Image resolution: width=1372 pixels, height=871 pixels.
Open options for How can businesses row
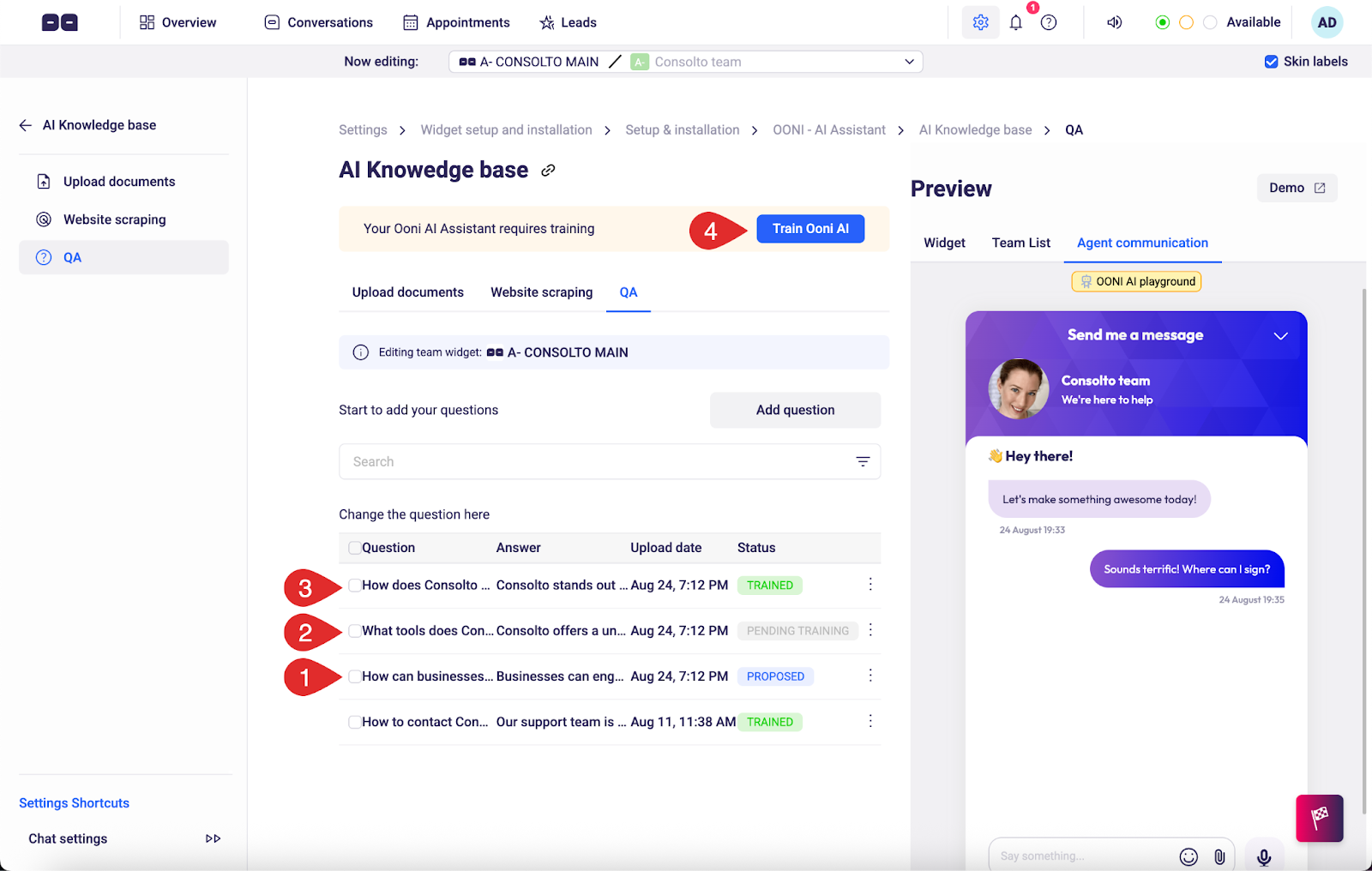click(x=870, y=676)
